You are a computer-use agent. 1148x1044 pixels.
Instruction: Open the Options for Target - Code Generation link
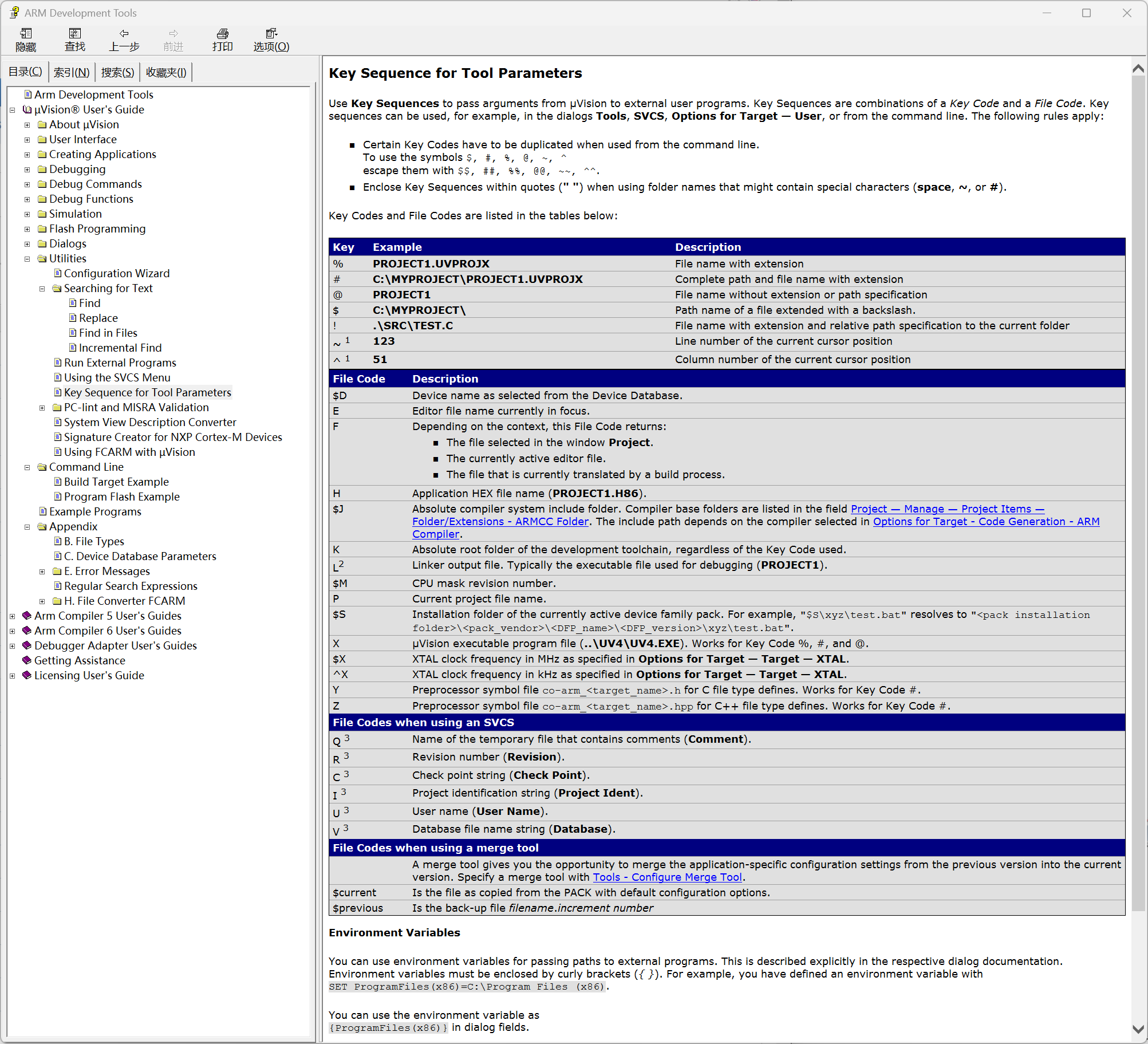tap(986, 521)
